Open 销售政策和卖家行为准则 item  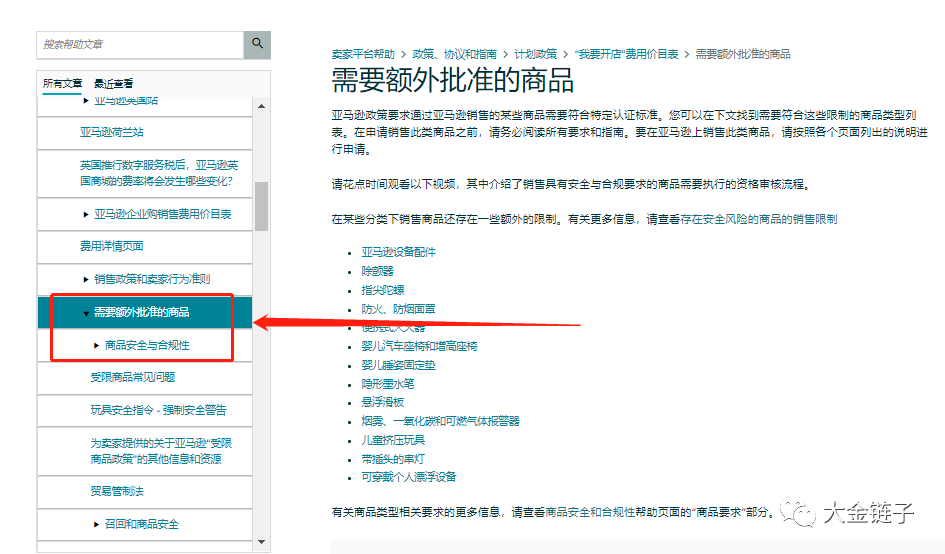click(x=152, y=279)
